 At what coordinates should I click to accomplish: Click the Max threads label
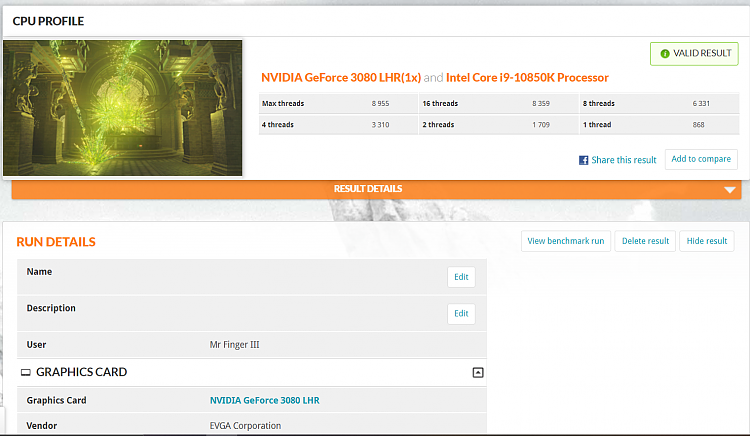283,104
